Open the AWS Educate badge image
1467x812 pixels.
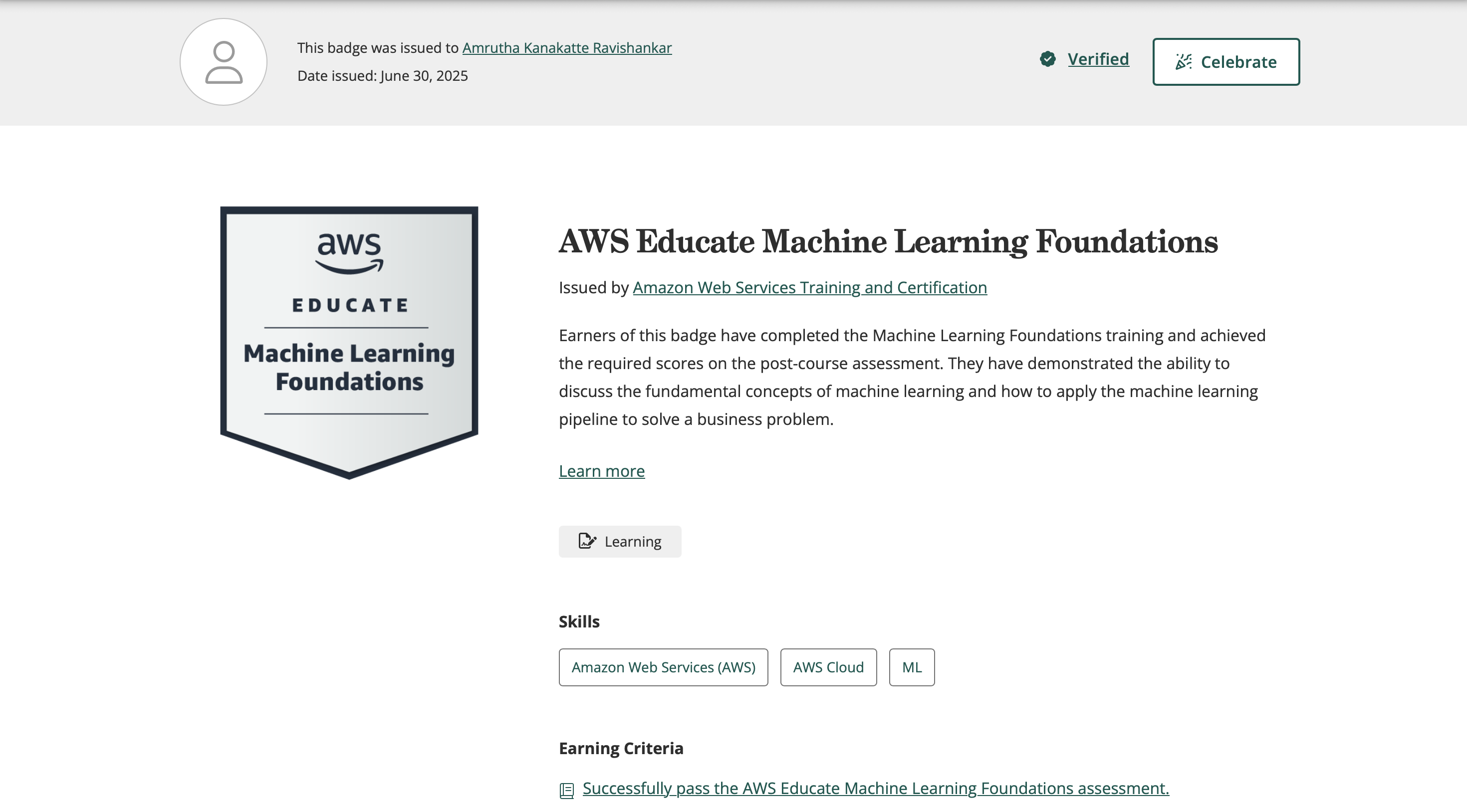349,343
